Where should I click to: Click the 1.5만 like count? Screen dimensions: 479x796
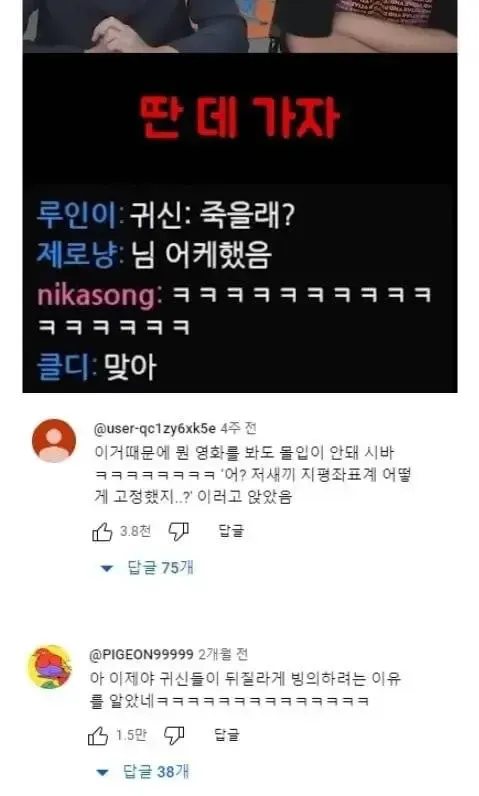(131, 735)
